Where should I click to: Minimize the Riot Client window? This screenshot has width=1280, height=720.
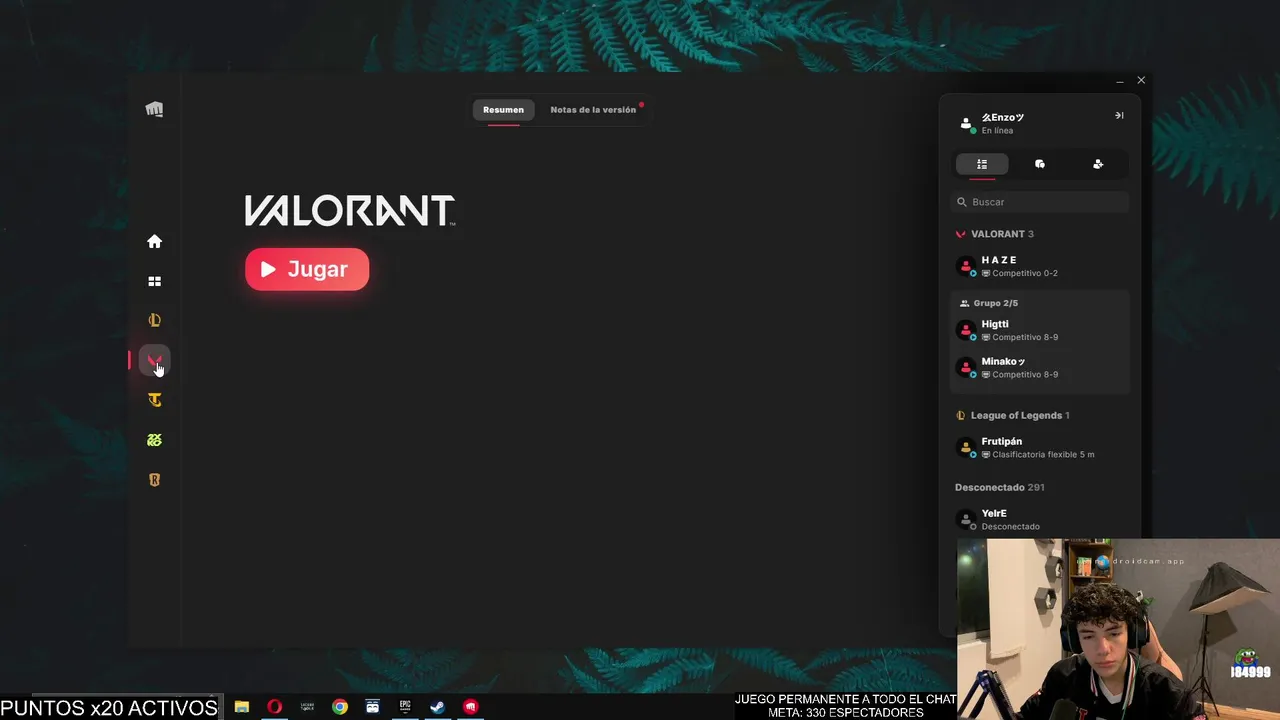pos(1120,81)
